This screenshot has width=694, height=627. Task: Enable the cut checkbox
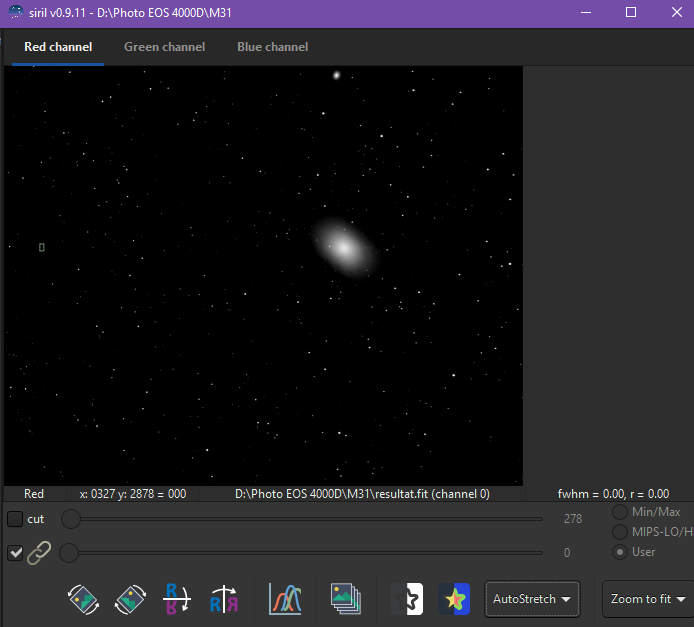(15, 519)
